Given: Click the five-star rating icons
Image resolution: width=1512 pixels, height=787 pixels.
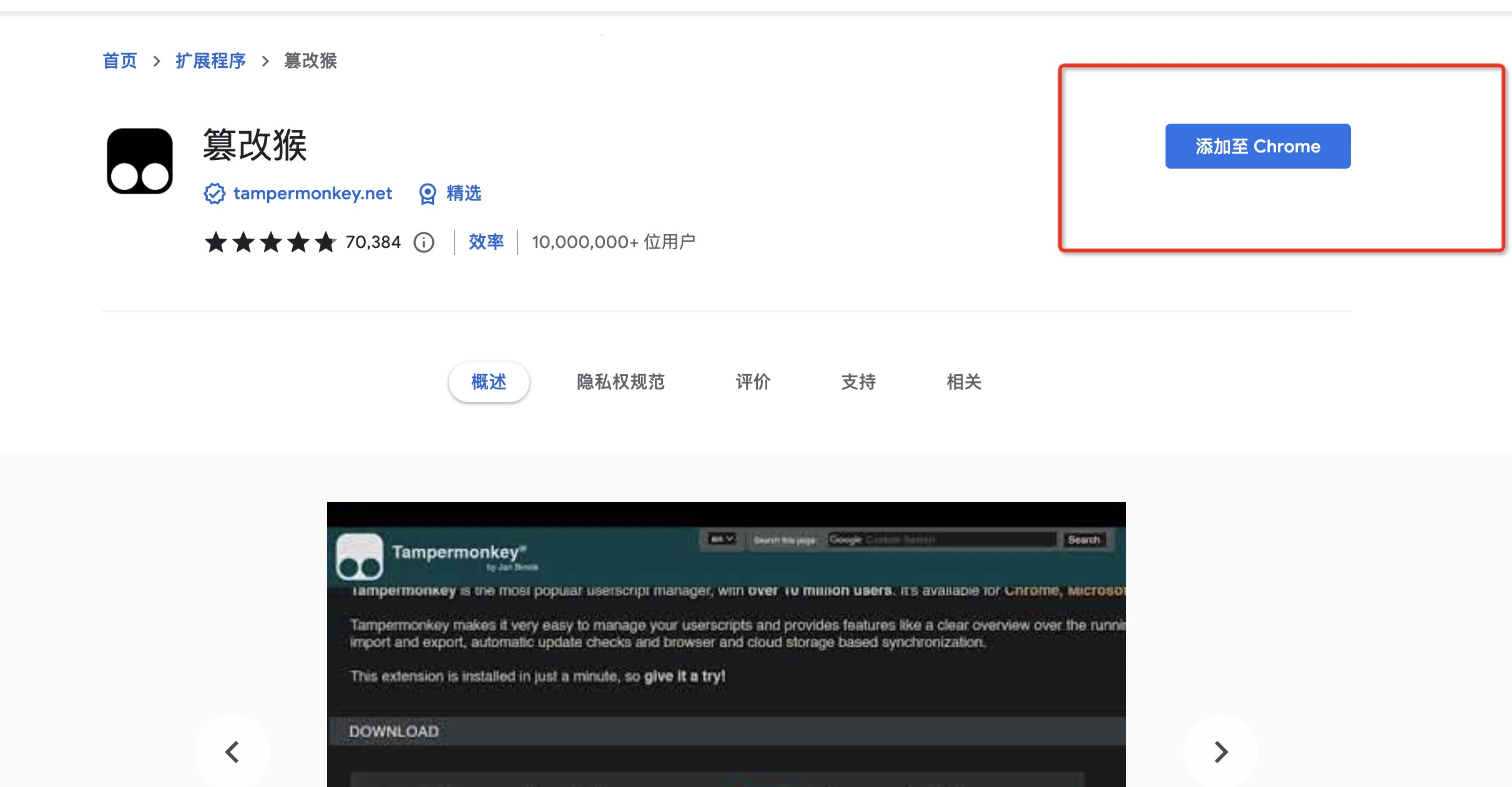Looking at the screenshot, I should tap(271, 242).
